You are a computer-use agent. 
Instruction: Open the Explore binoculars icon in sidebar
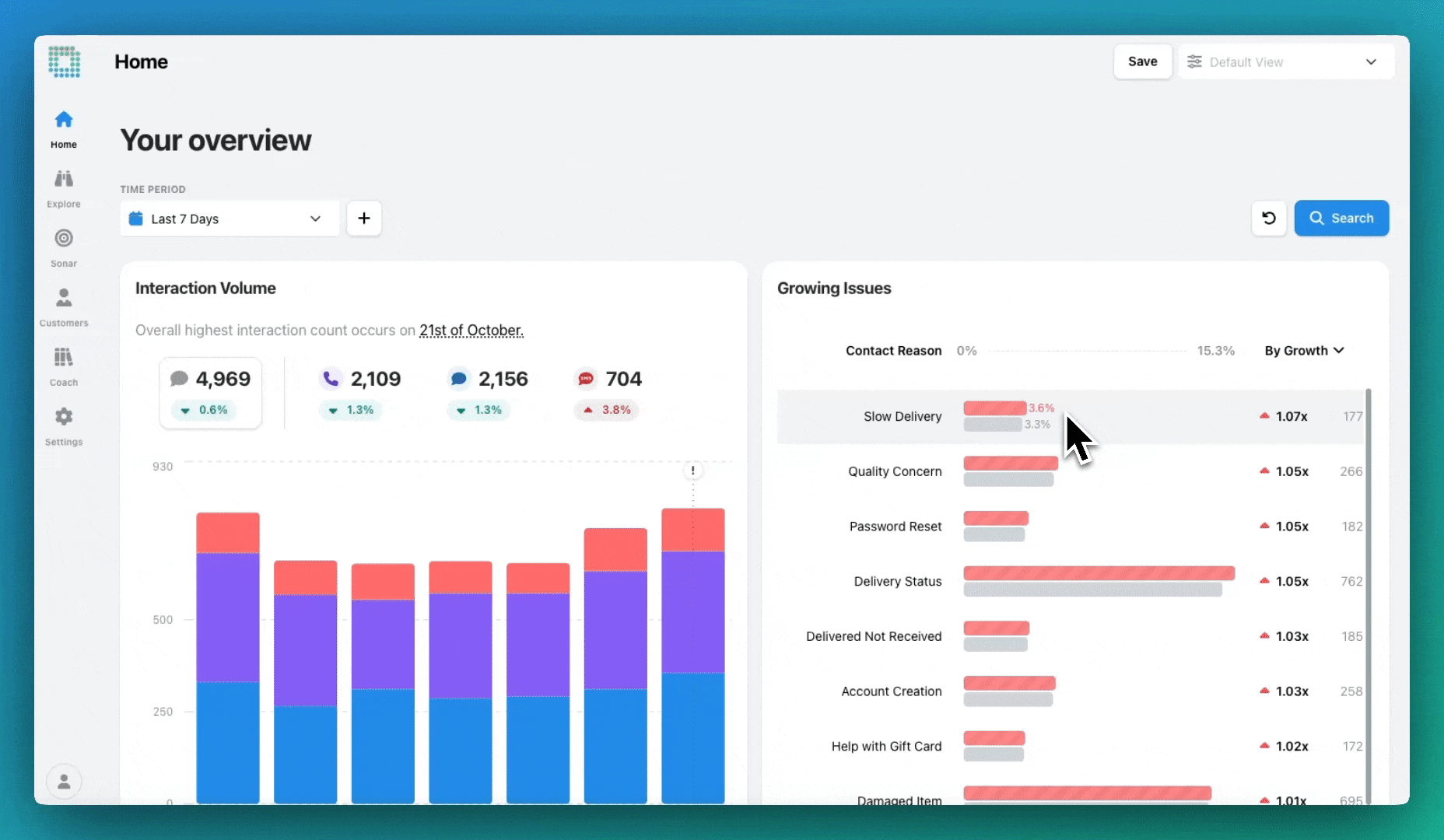click(x=64, y=180)
